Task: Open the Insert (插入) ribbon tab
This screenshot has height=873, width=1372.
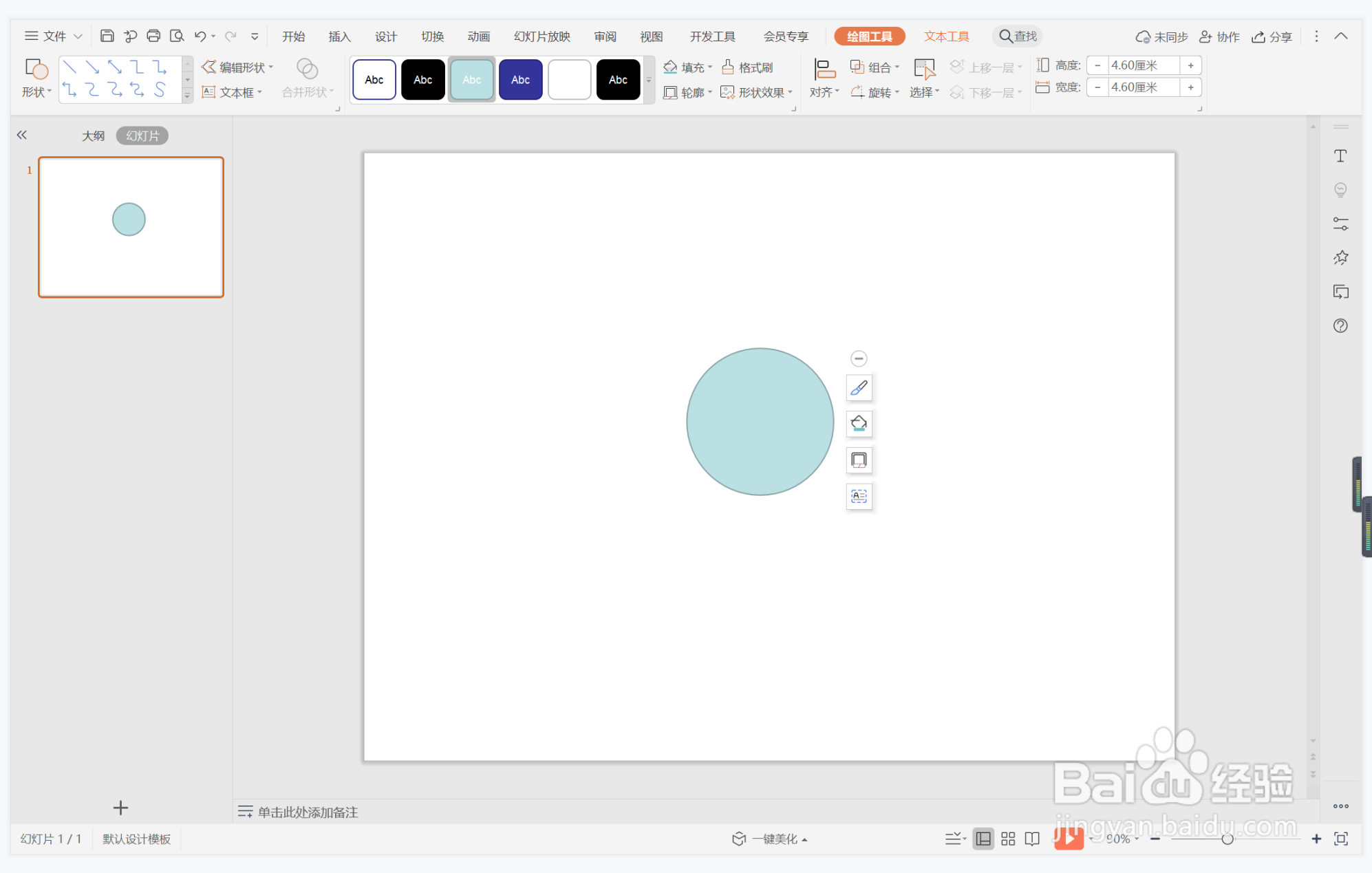Action: 339,36
